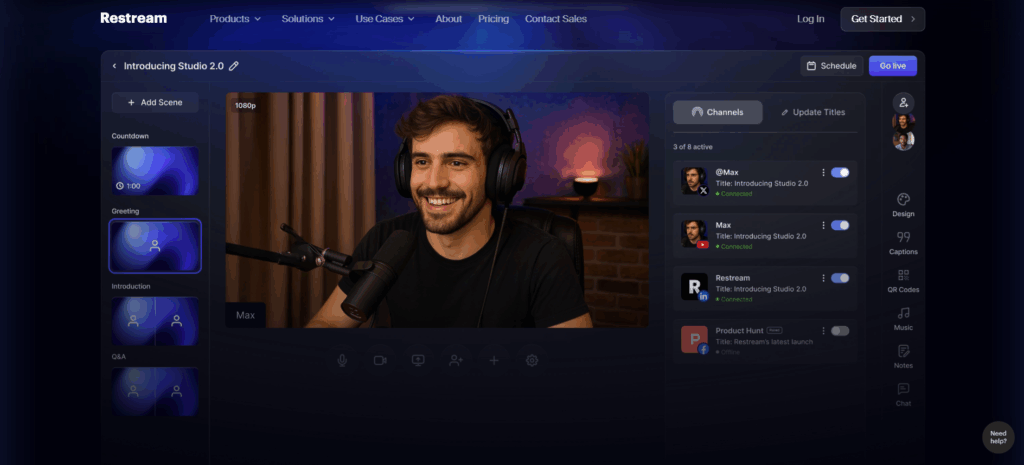
Task: Go to the About page
Action: click(x=449, y=19)
